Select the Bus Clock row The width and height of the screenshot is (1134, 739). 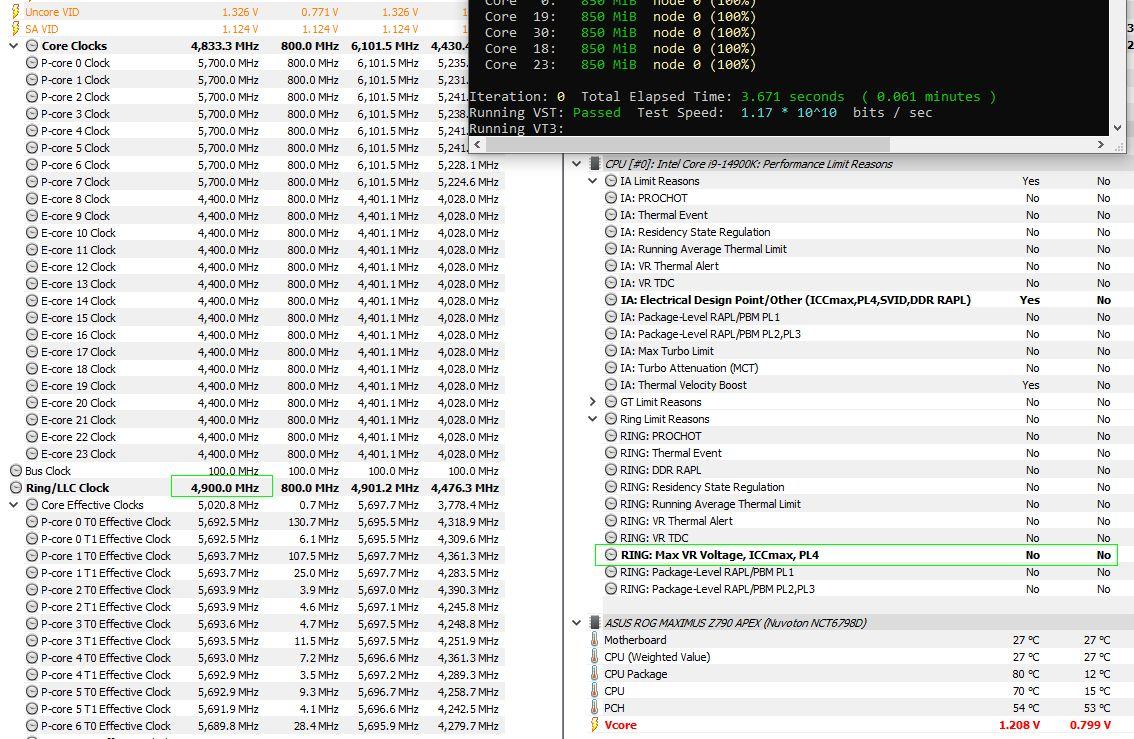coord(252,471)
